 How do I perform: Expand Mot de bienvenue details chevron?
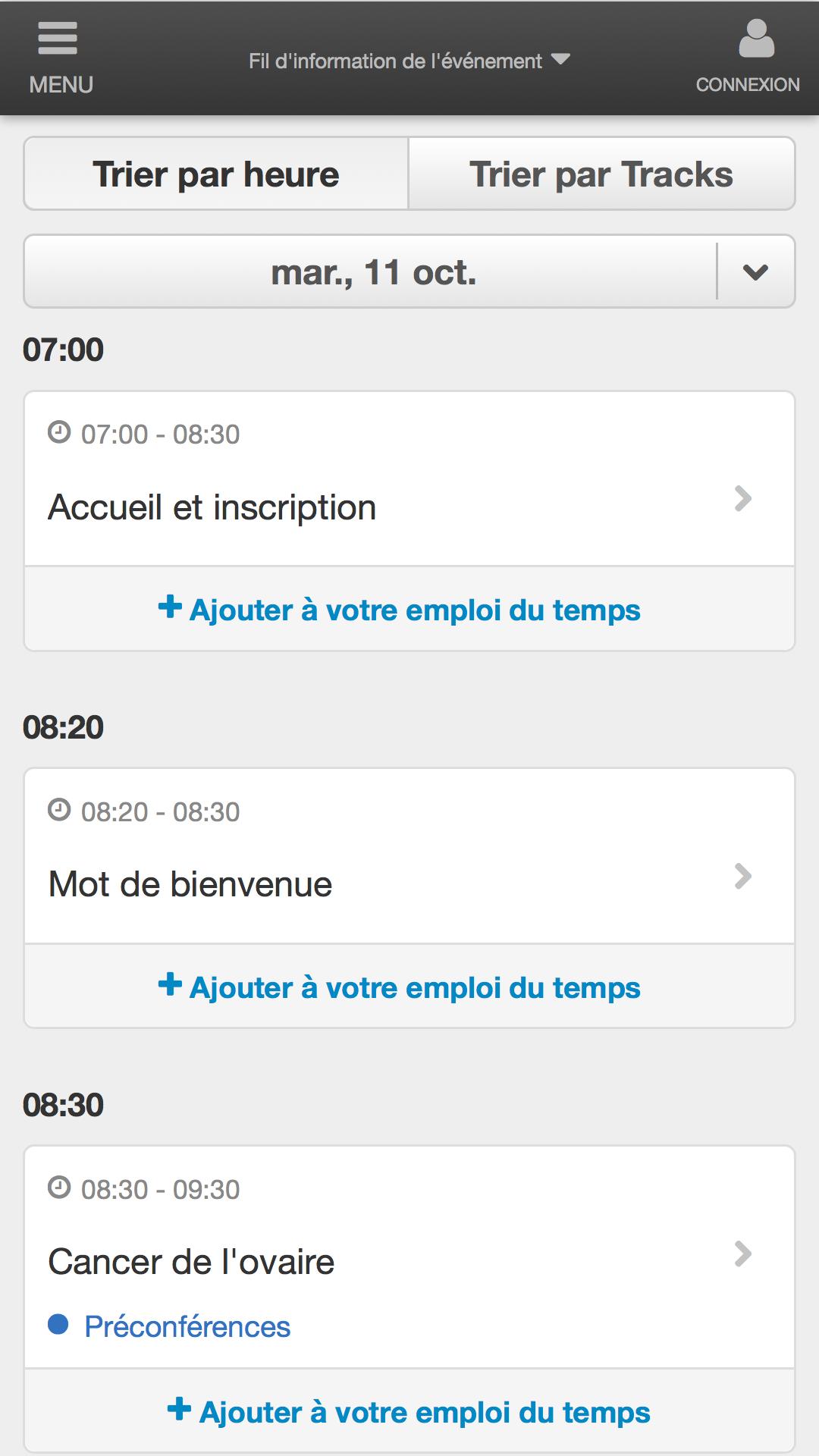(743, 876)
